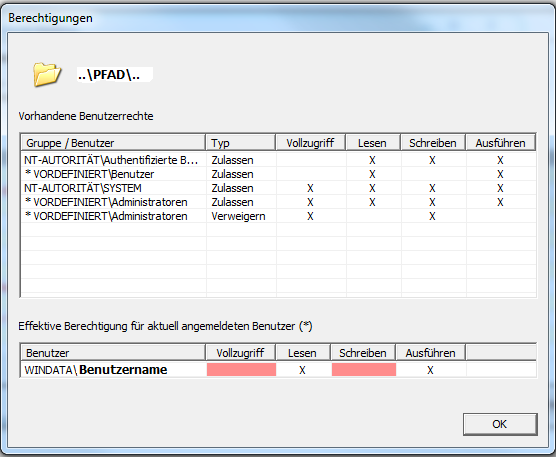
Task: Click the lower table's Ausführen header
Action: (x=430, y=353)
